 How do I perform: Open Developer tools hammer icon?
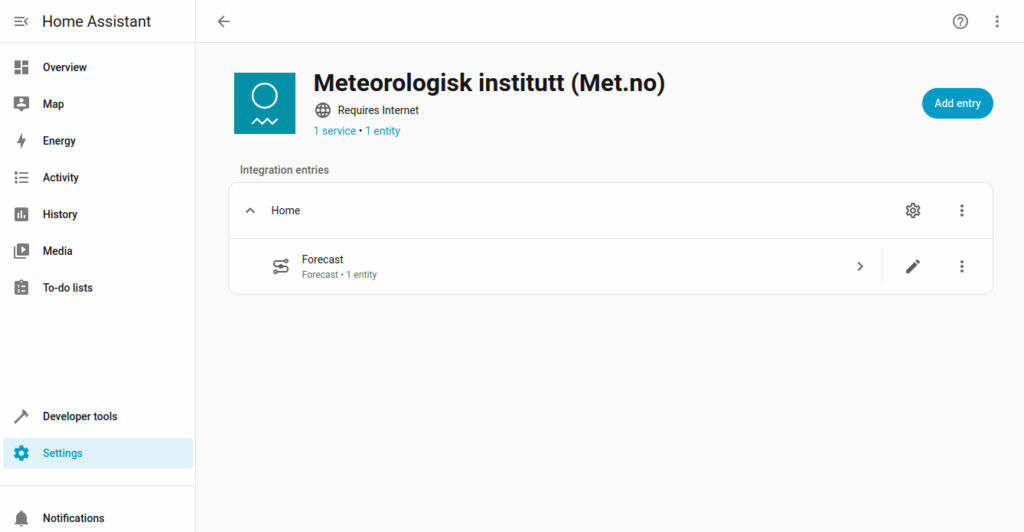tap(21, 416)
